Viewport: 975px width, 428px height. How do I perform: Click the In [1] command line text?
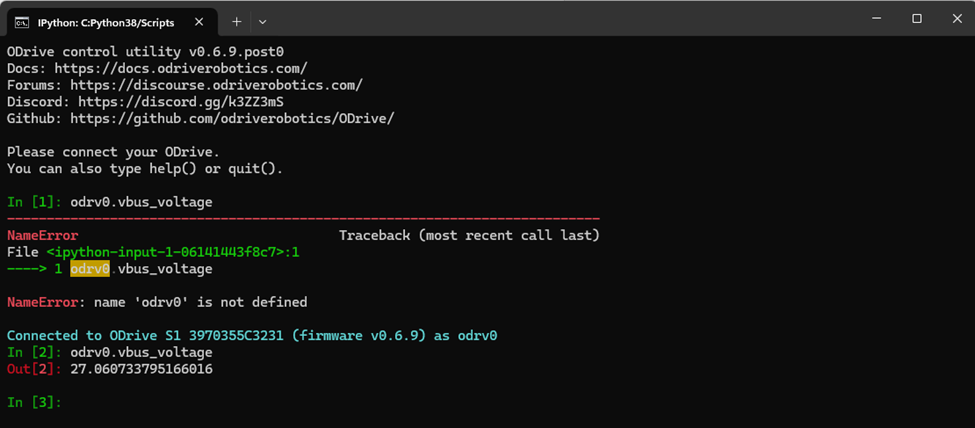click(x=141, y=202)
